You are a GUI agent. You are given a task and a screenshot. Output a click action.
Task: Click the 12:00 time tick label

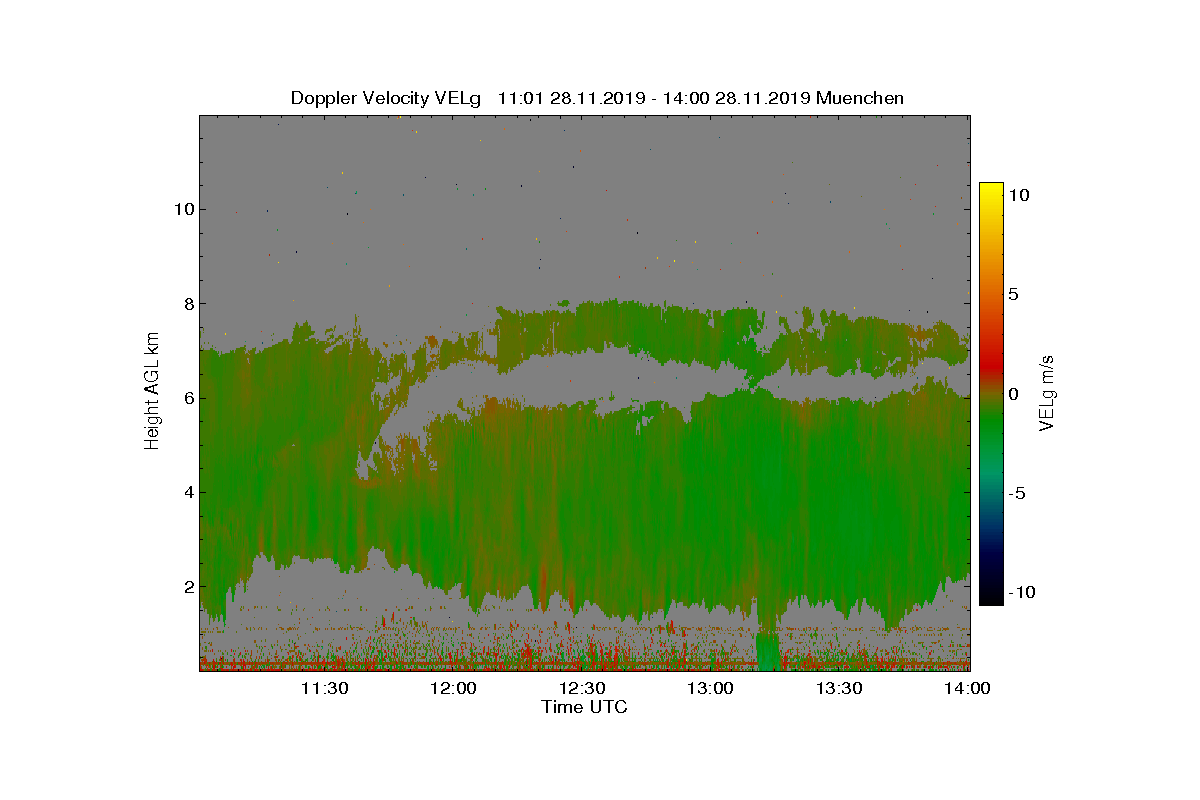(x=453, y=688)
